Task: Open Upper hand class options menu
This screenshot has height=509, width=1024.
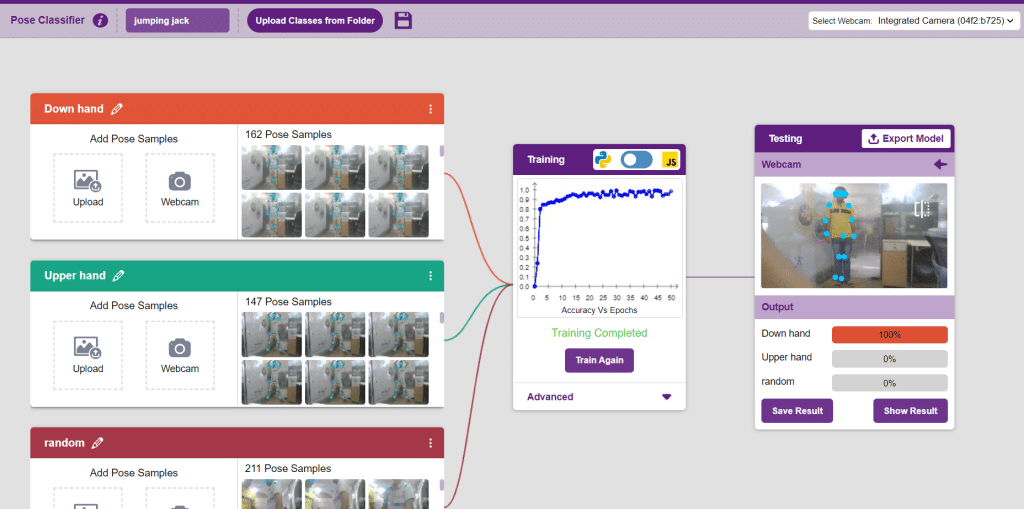Action: click(431, 276)
